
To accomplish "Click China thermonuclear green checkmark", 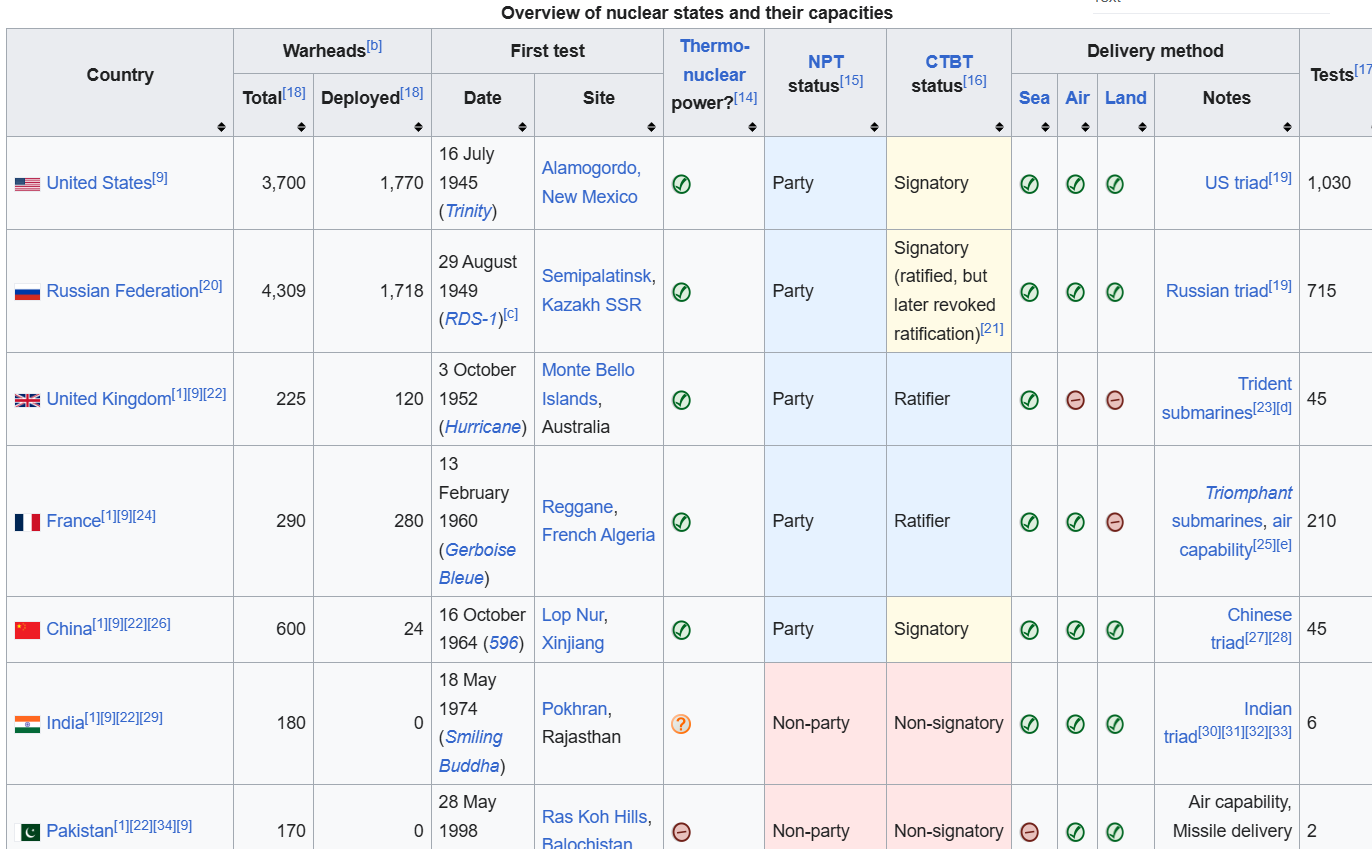I will tap(682, 630).
